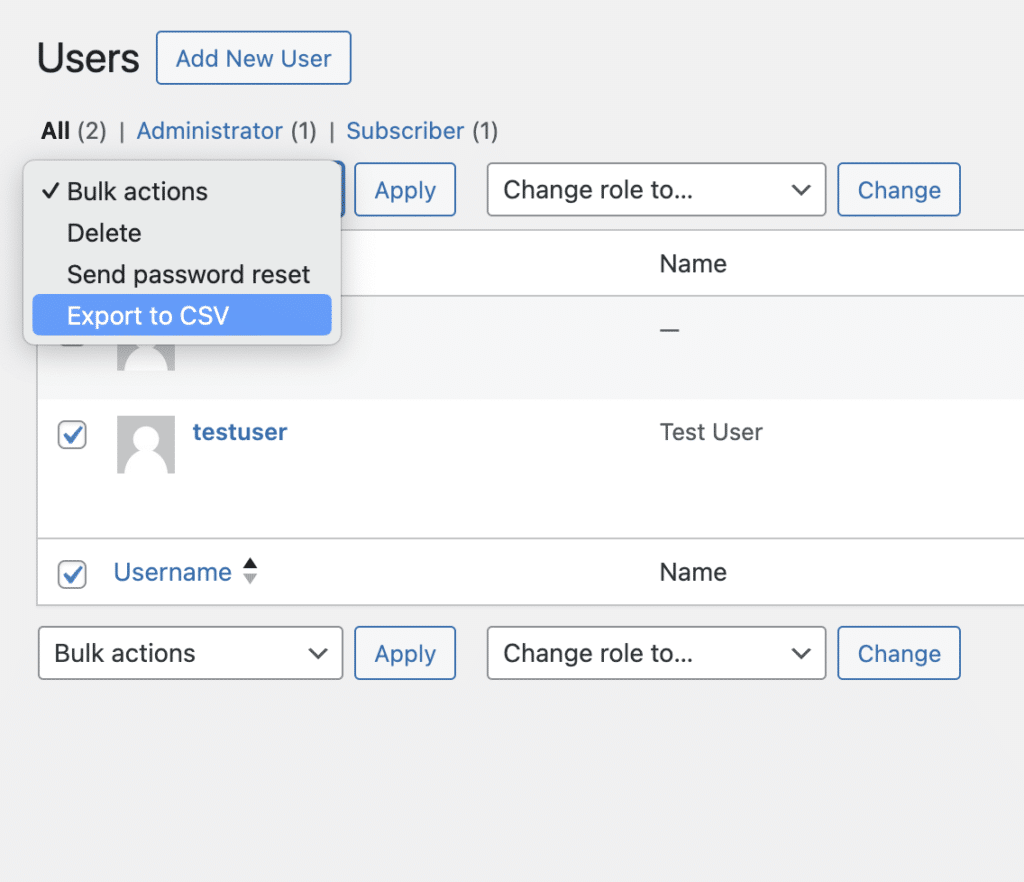Toggle the select-all checkbox in the table footer
This screenshot has height=882, width=1024.
coord(72,574)
